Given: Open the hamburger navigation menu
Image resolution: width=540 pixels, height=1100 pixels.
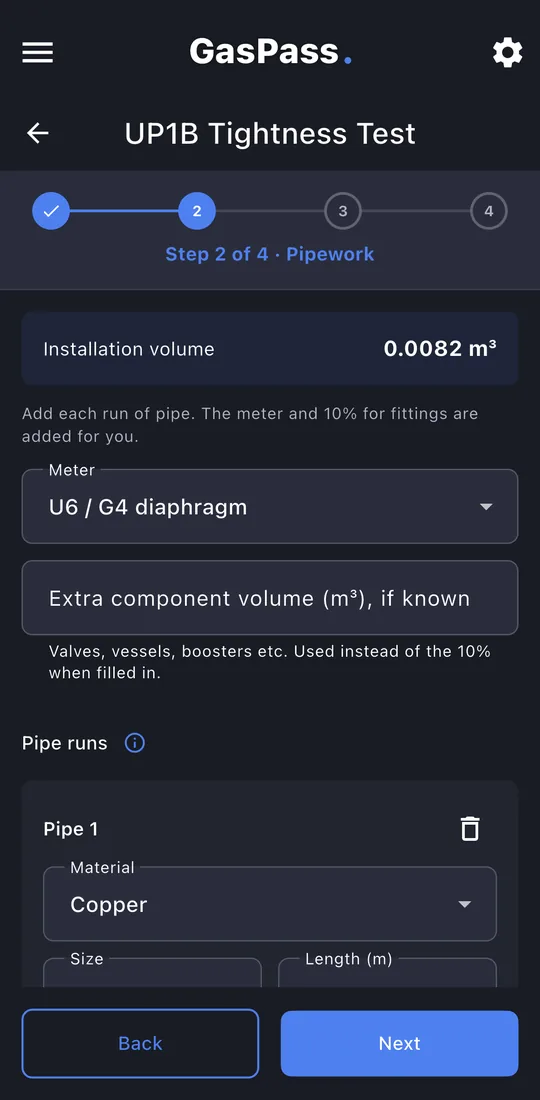Looking at the screenshot, I should point(37,53).
